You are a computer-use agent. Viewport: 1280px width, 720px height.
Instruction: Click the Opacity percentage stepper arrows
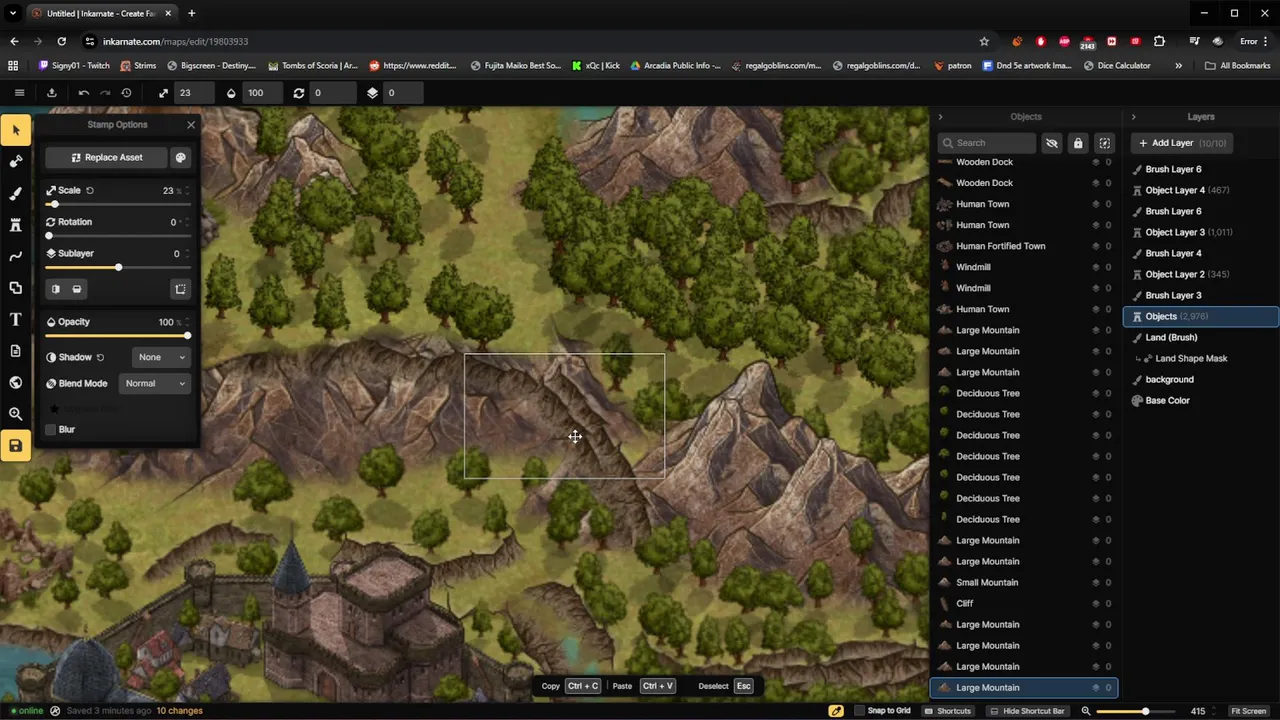tap(187, 322)
